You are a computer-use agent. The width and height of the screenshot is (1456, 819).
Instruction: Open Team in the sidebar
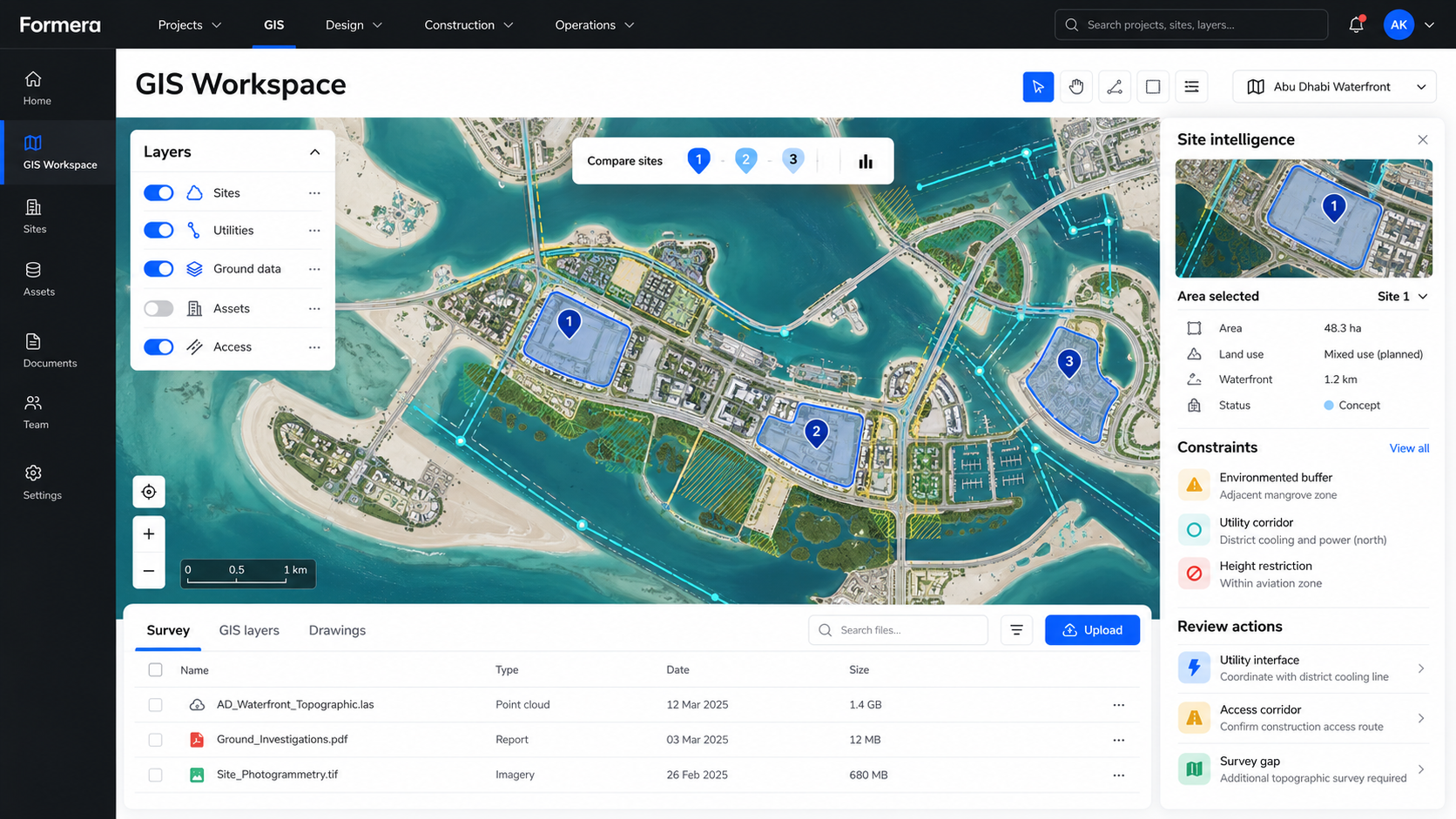(x=36, y=413)
